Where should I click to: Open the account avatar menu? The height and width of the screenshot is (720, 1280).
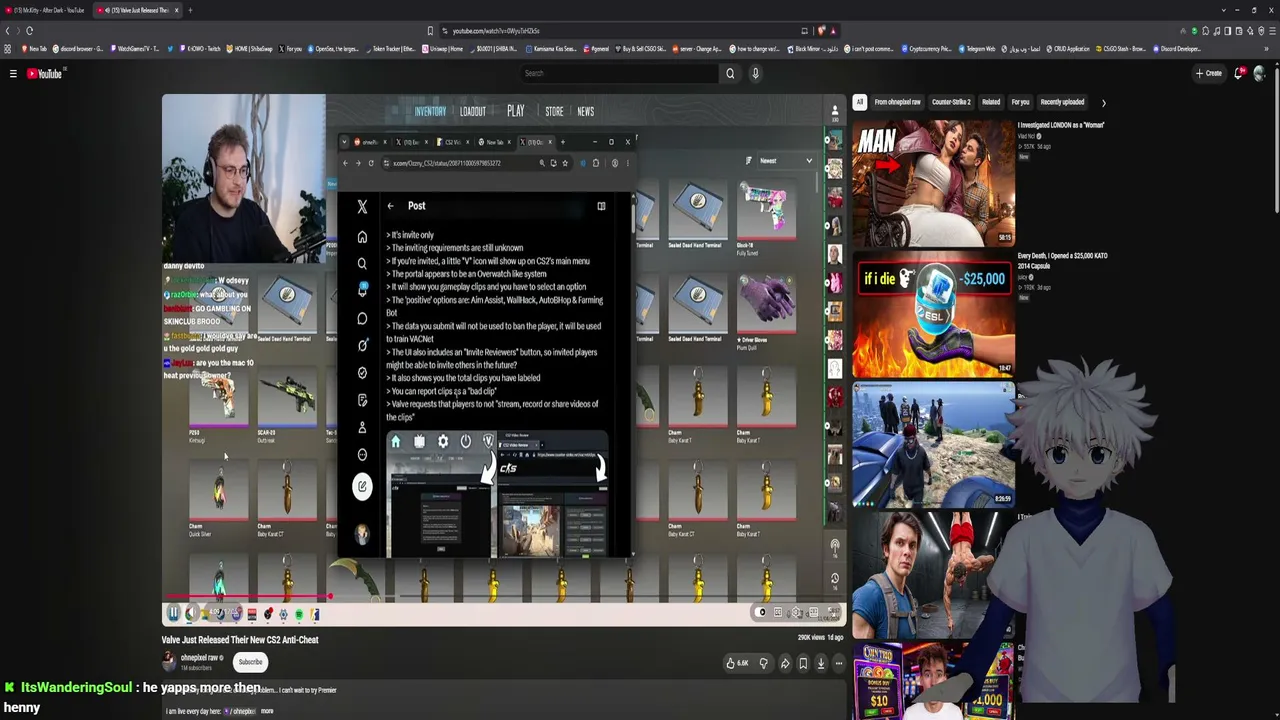pyautogui.click(x=1259, y=73)
